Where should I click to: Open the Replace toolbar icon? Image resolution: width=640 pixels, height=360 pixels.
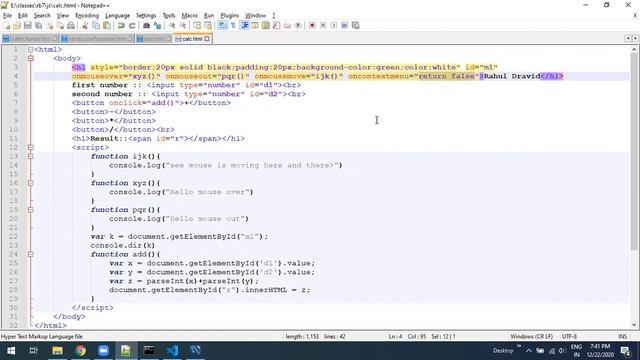point(157,25)
